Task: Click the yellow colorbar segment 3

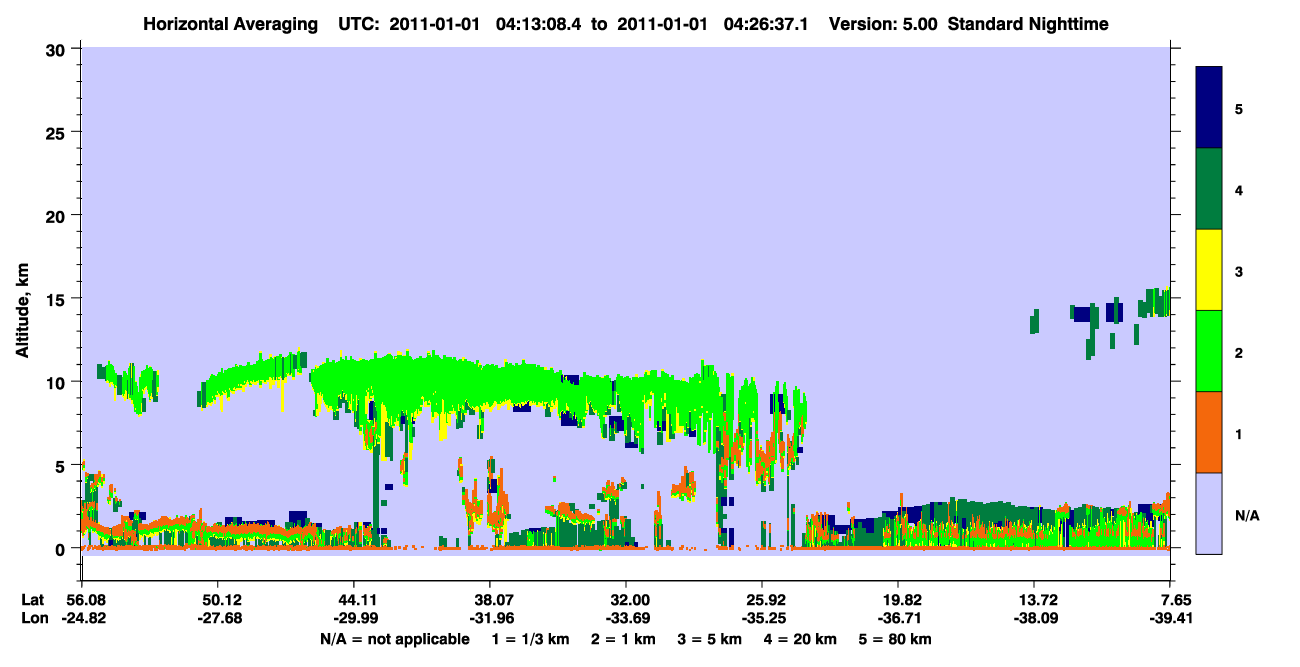Action: pos(1209,270)
